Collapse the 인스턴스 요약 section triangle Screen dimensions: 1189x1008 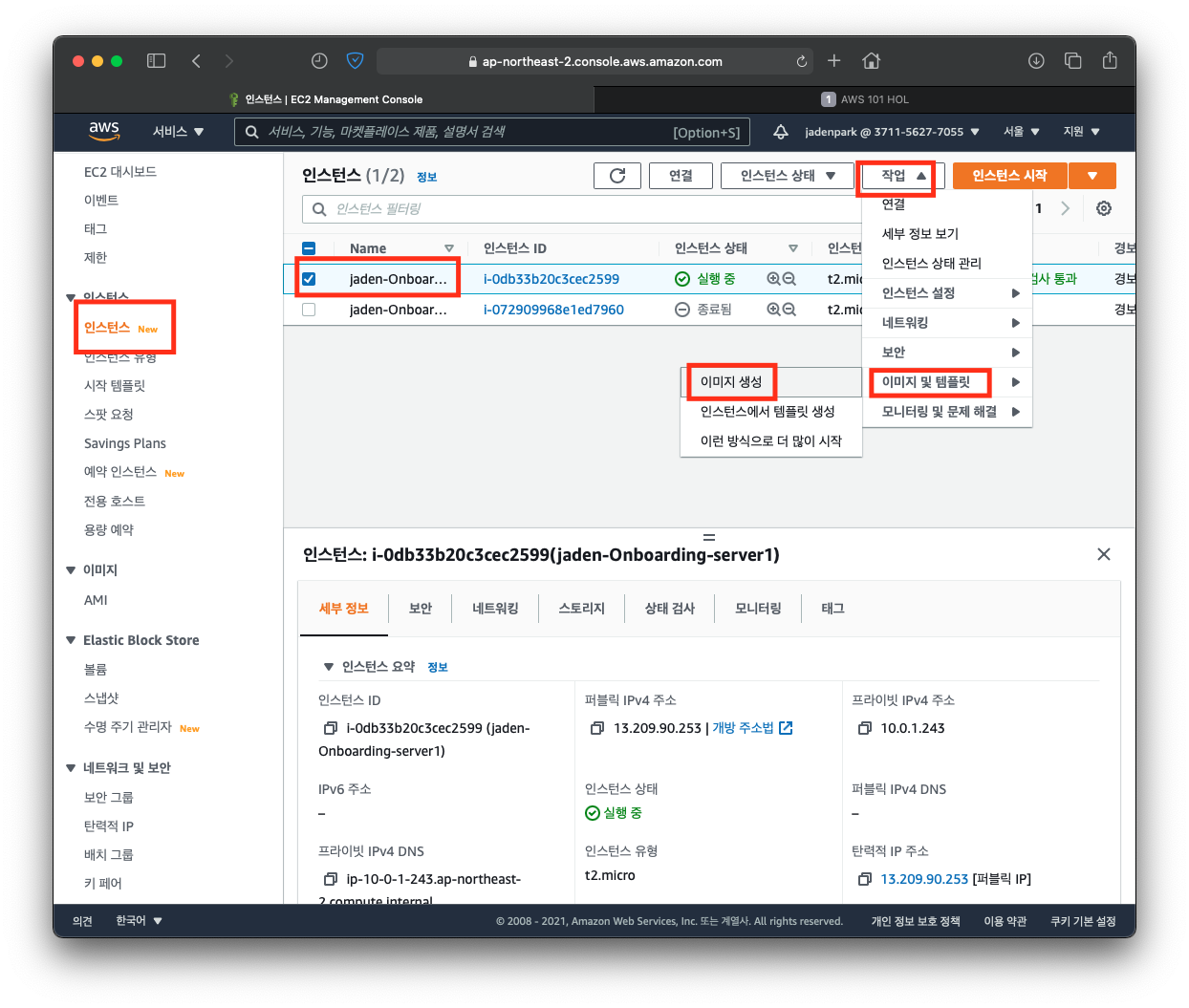pos(329,667)
